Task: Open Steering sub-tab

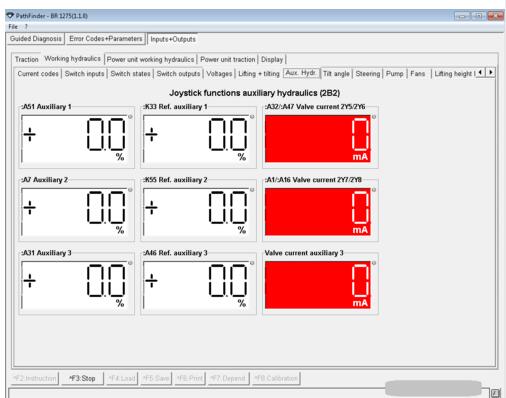Action: [368, 74]
